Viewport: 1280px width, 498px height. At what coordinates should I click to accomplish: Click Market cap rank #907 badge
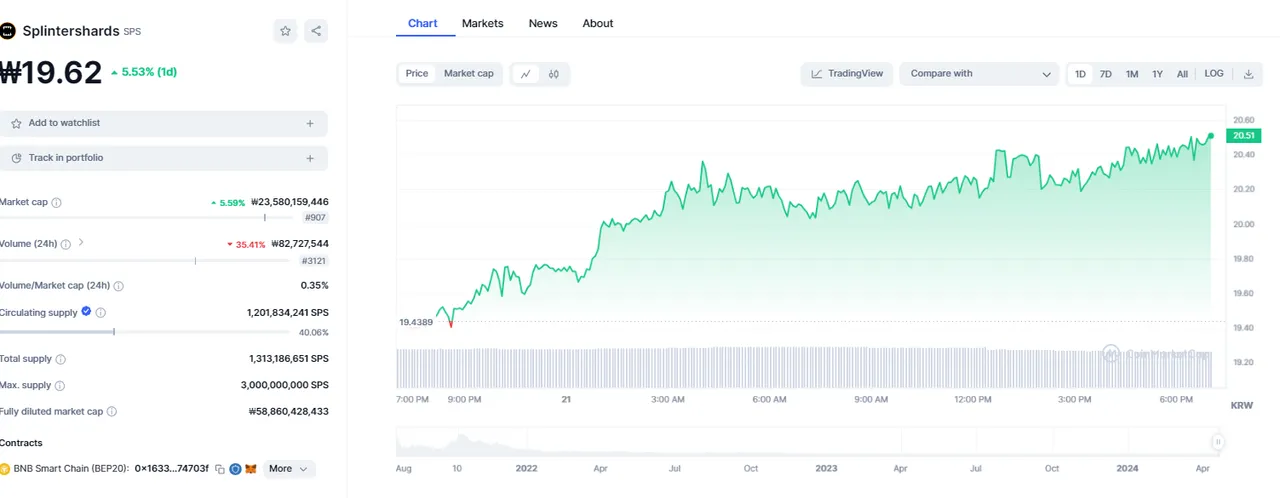[x=316, y=218]
